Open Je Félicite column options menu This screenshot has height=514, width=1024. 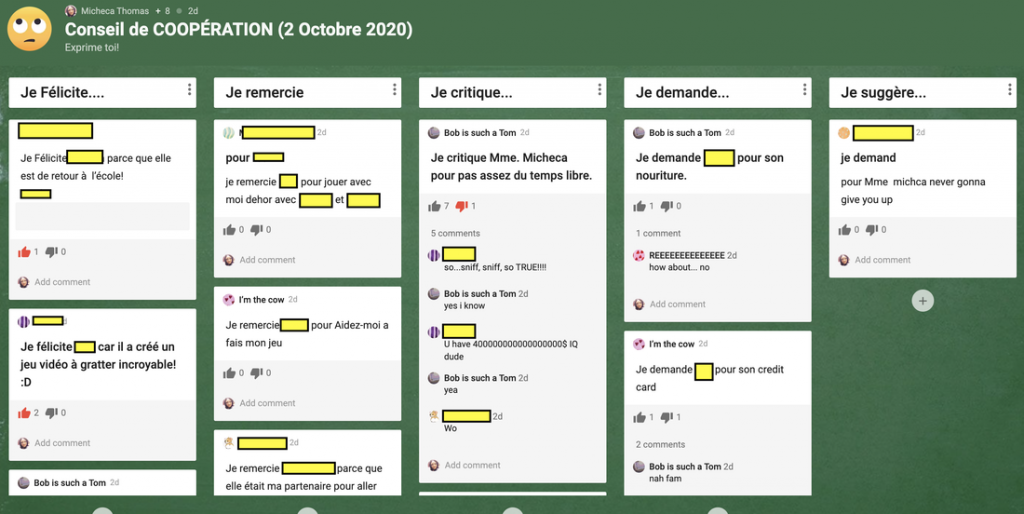point(189,91)
